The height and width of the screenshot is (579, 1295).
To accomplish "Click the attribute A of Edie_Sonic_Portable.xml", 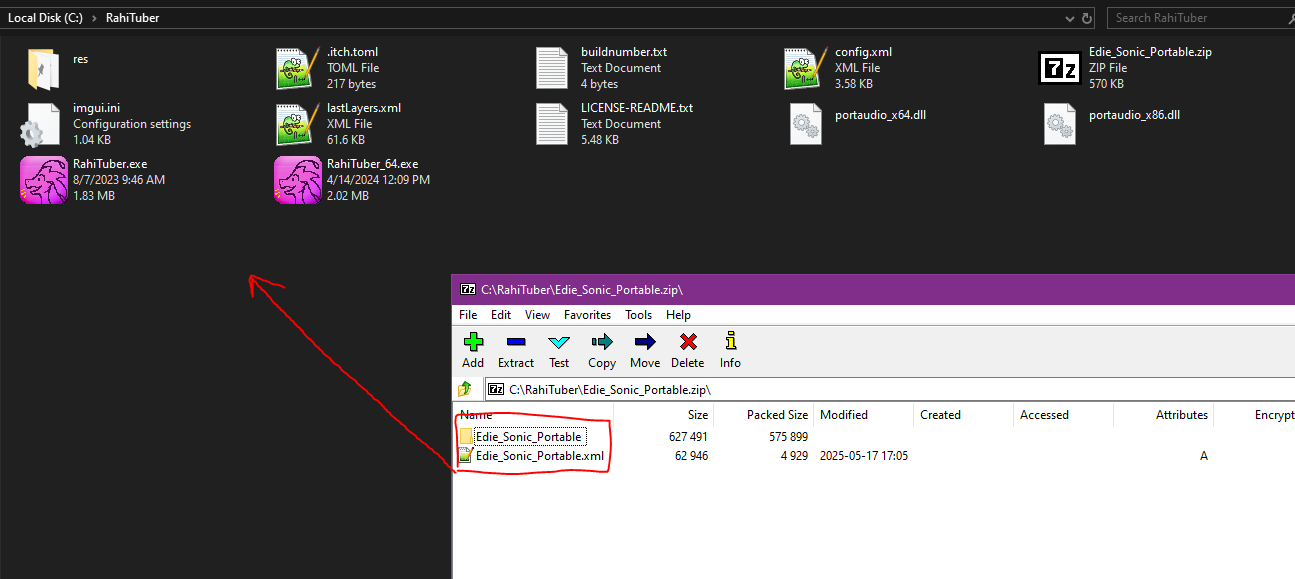I will [1204, 456].
